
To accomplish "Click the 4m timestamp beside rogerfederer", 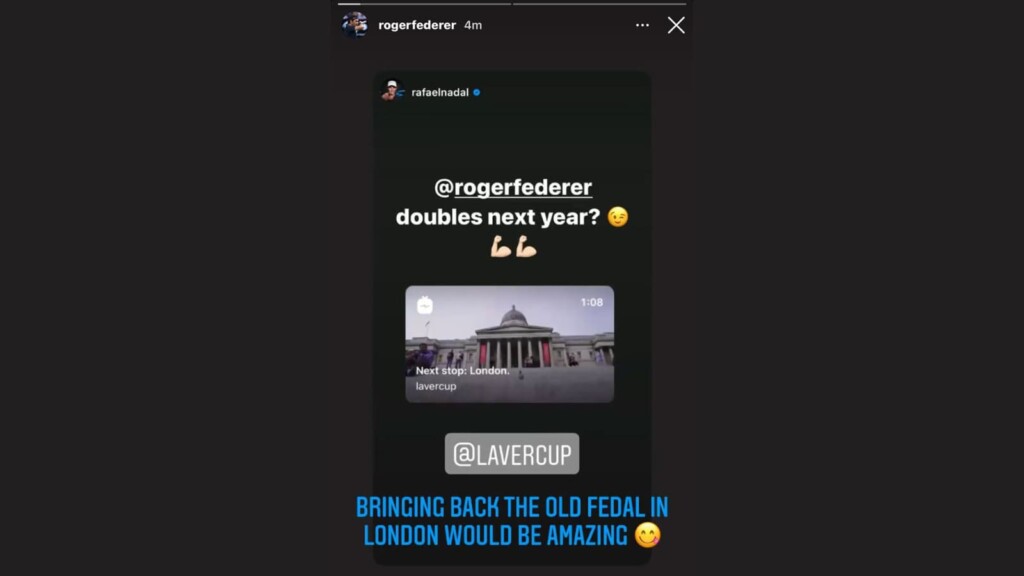I will click(x=473, y=25).
